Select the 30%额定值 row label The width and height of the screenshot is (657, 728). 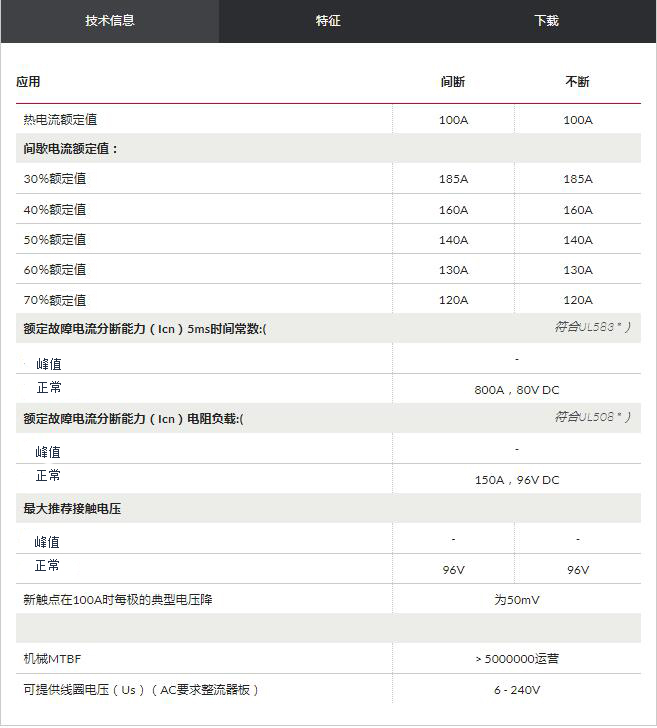(54, 179)
